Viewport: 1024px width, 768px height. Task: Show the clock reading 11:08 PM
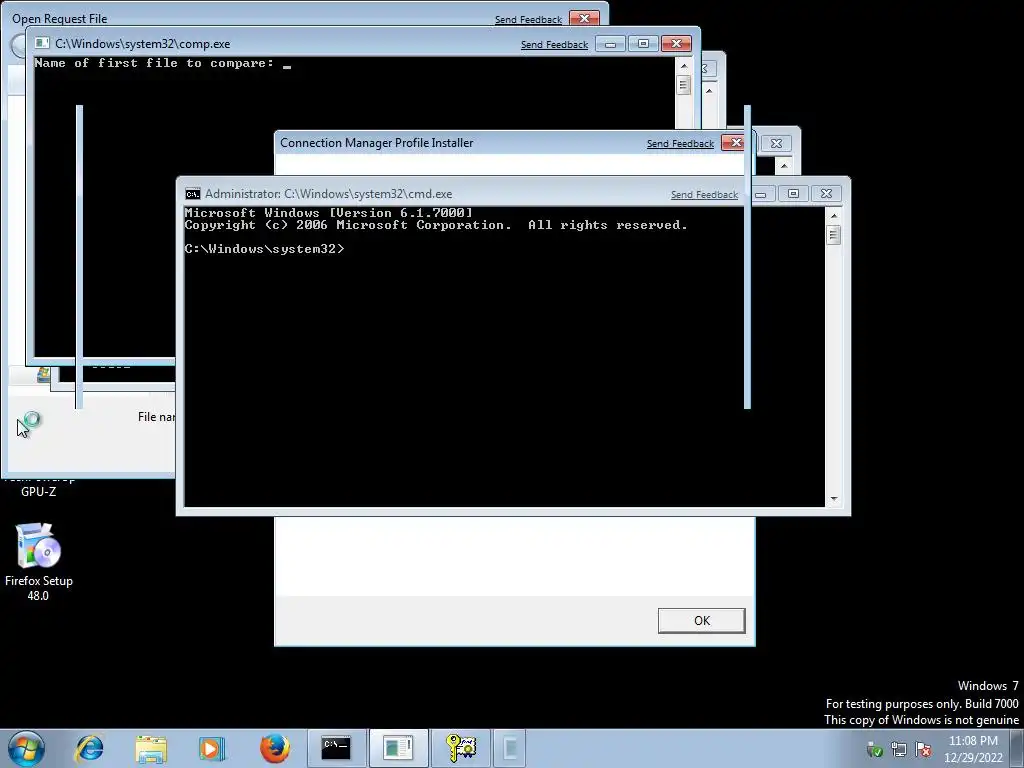point(973,741)
